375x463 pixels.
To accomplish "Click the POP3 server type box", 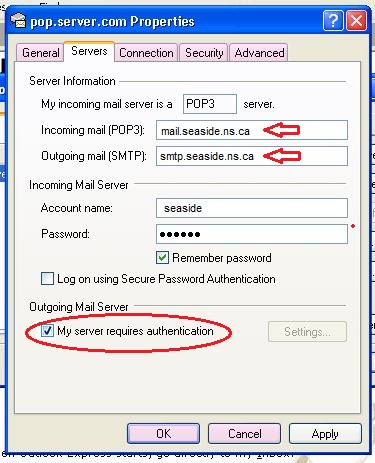I will (x=210, y=104).
